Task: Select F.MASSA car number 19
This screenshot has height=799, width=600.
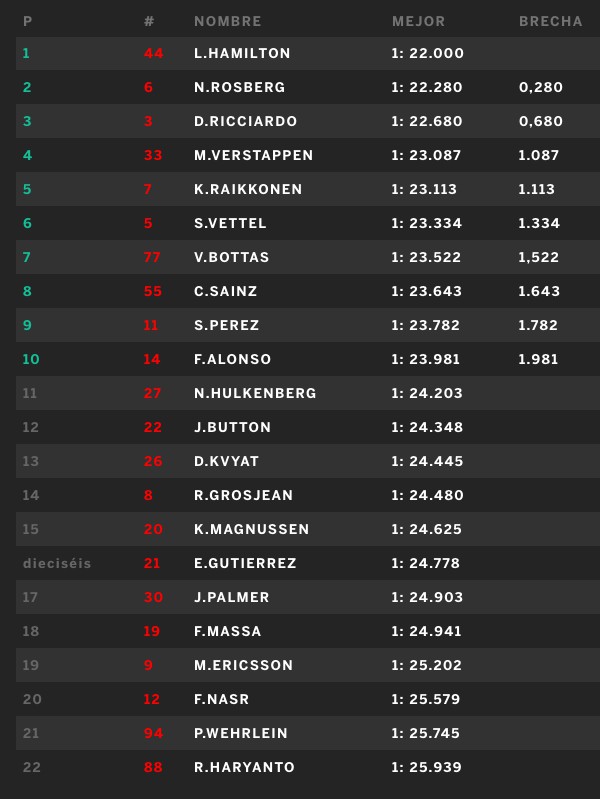Action: (x=151, y=631)
